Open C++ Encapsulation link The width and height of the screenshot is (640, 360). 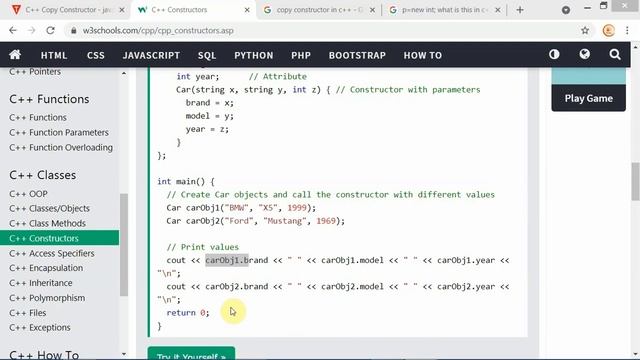(46, 268)
